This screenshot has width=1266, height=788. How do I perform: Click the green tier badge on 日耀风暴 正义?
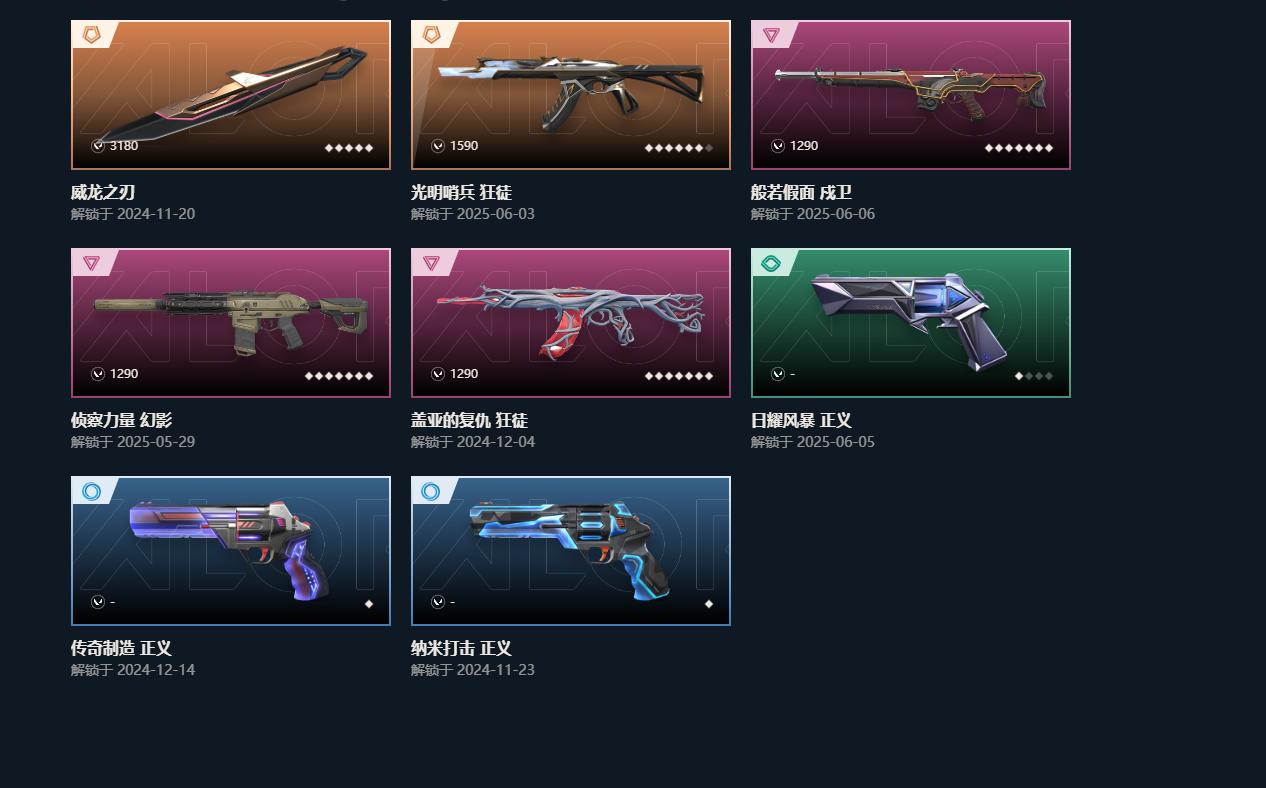pyautogui.click(x=771, y=263)
